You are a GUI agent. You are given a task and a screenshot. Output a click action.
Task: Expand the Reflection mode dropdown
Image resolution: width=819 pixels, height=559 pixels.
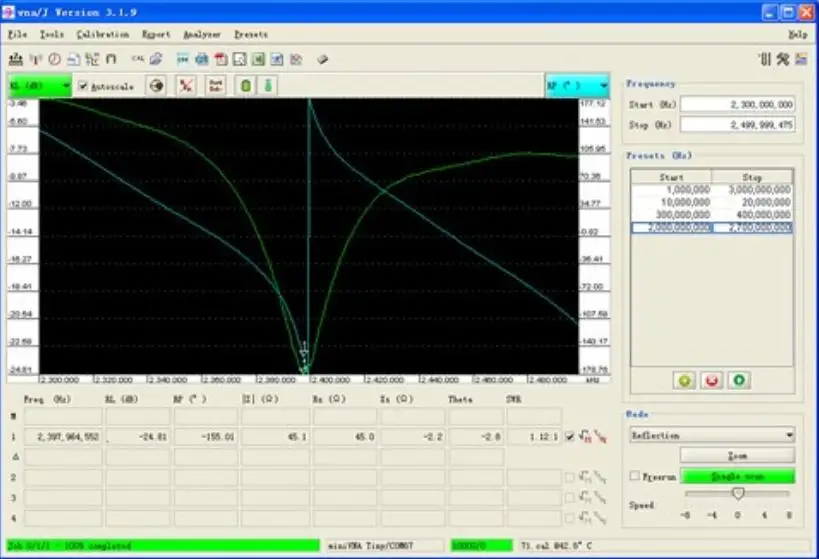[x=712, y=435]
